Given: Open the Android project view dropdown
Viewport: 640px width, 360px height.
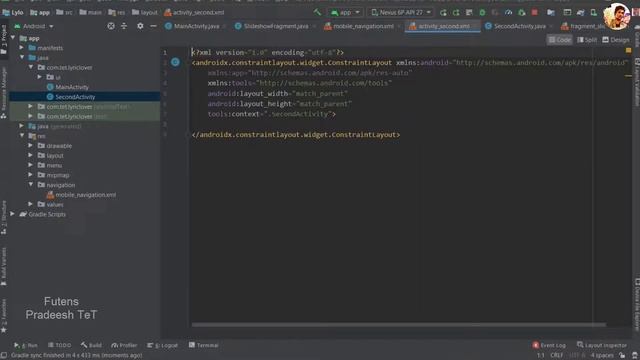Looking at the screenshot, I should click(34, 26).
